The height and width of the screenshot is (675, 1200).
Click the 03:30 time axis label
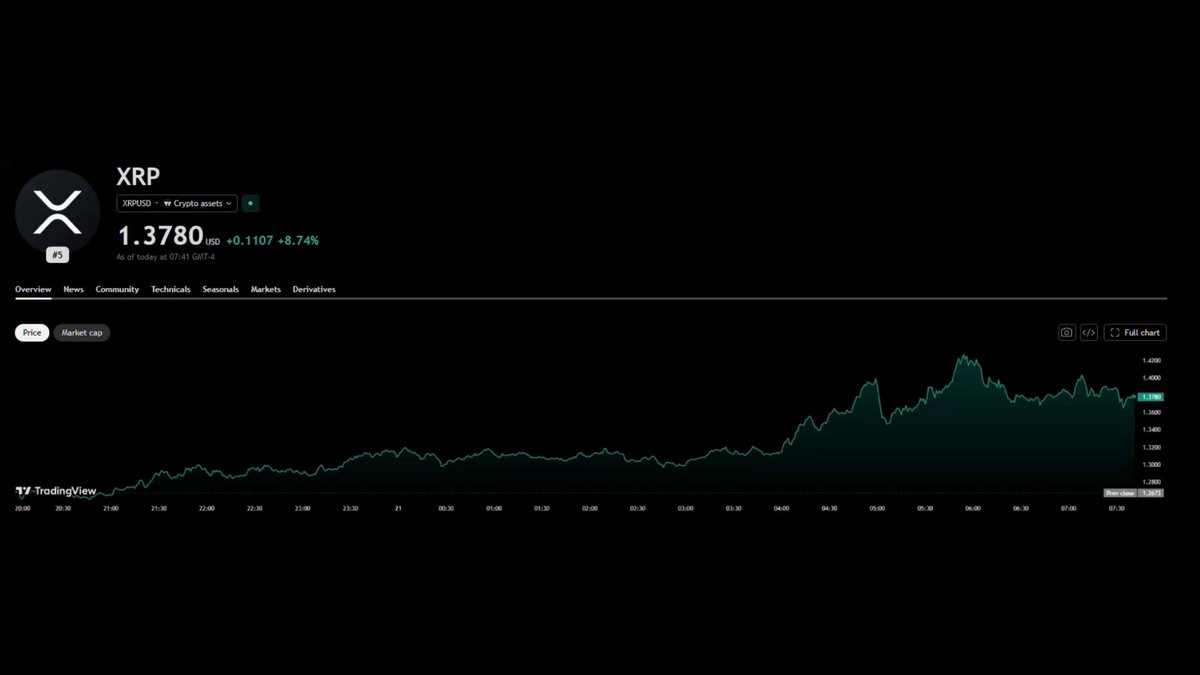(733, 508)
